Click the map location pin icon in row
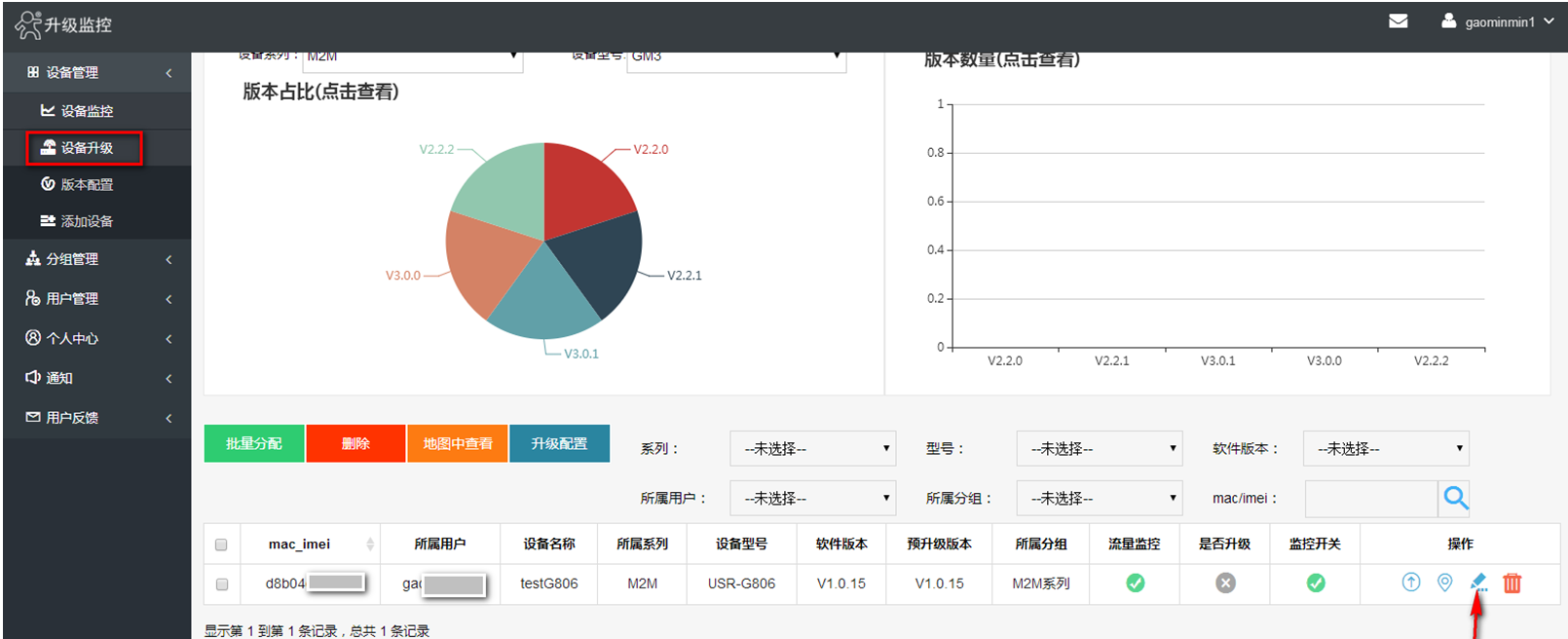The width and height of the screenshot is (1568, 639). (x=1444, y=583)
